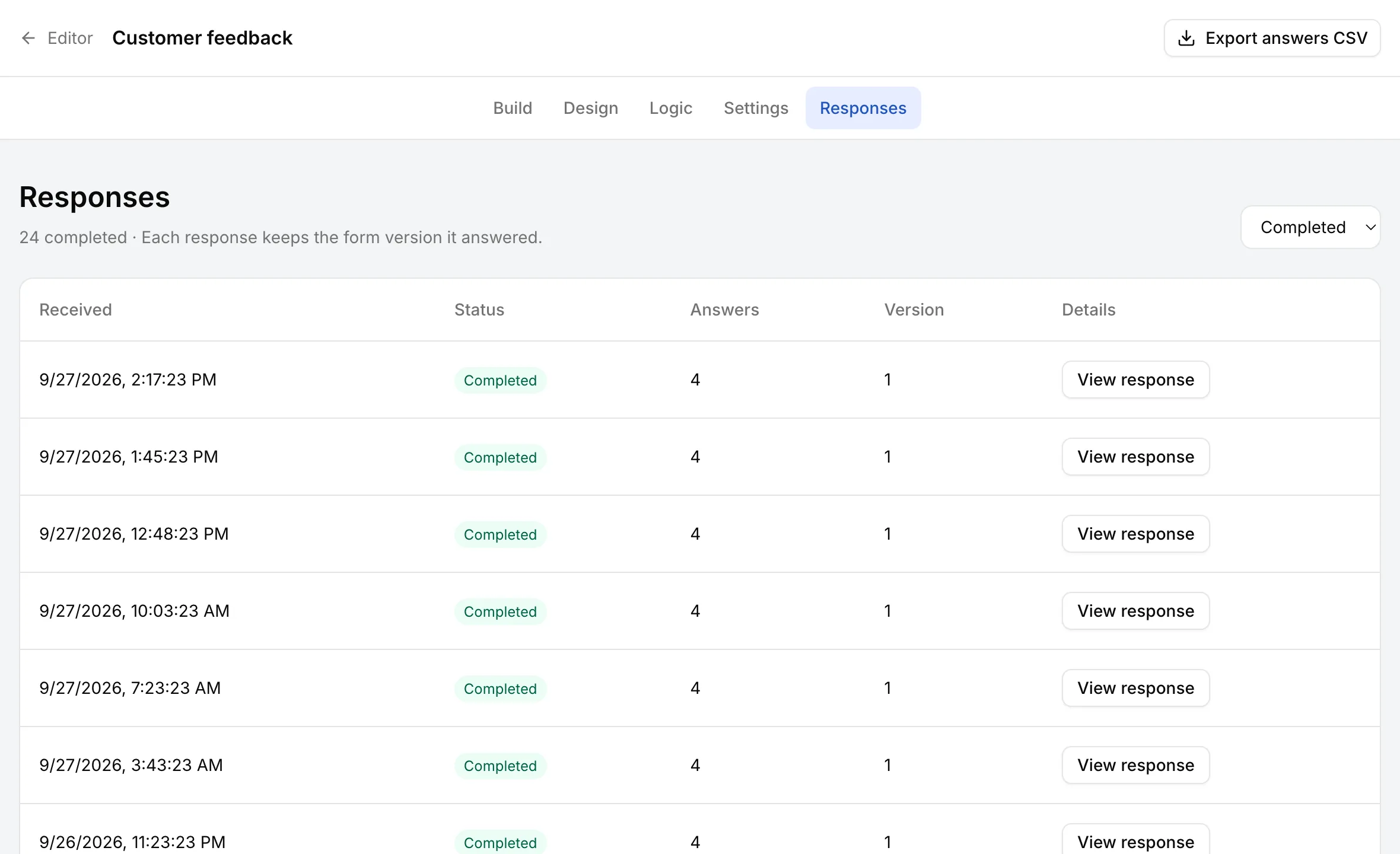Image resolution: width=1400 pixels, height=854 pixels.
Task: Click the Received column header
Action: [x=75, y=310]
